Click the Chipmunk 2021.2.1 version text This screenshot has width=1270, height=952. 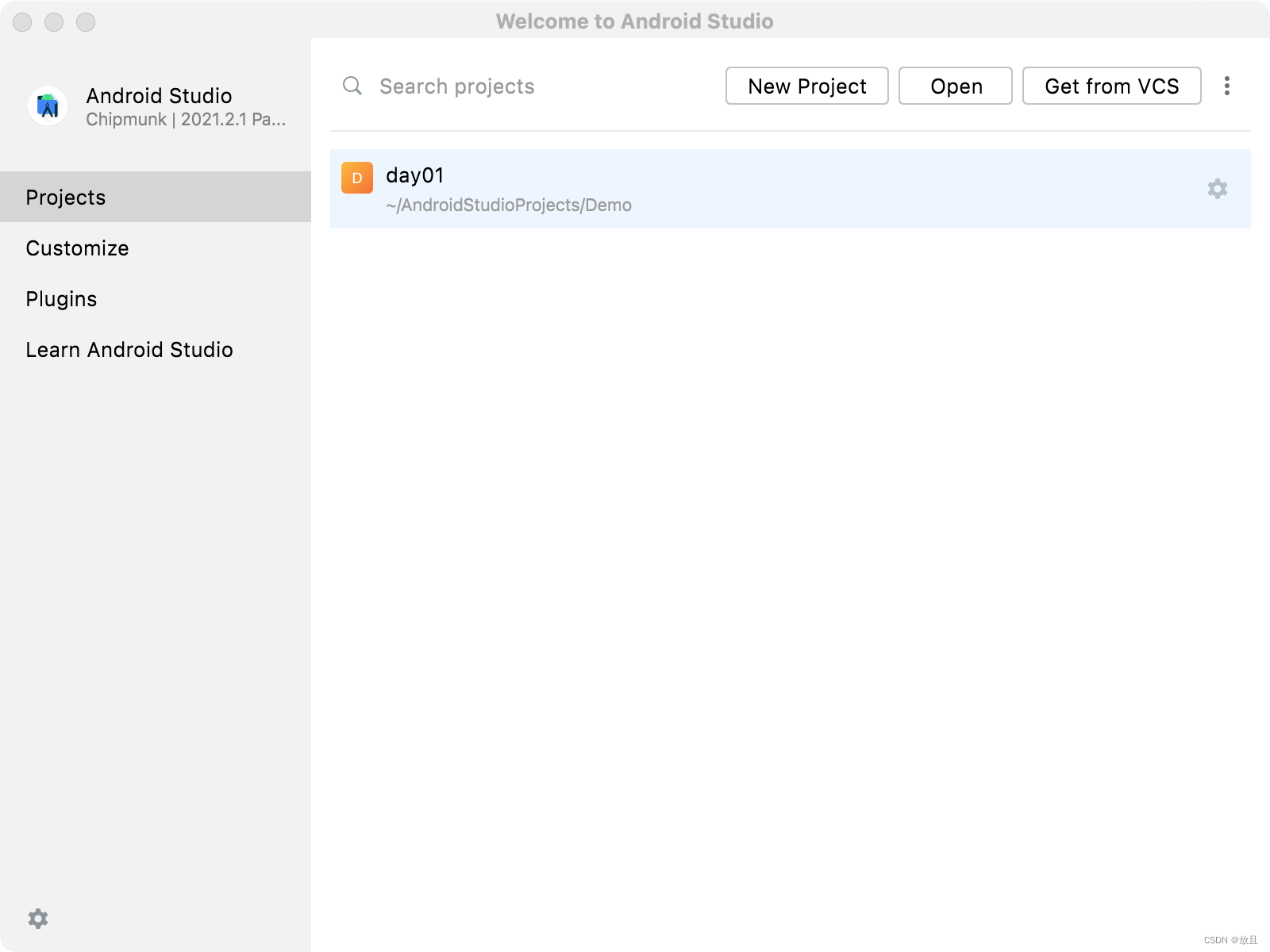click(186, 120)
